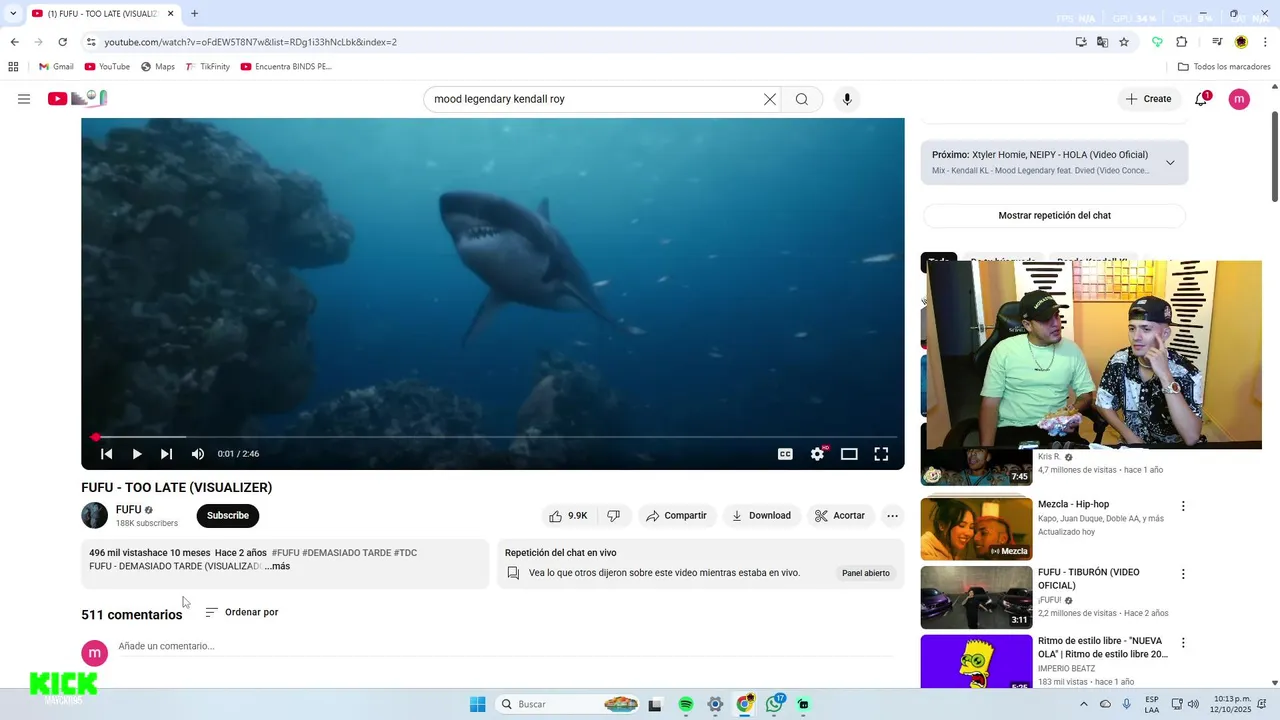
Task: Open the Acortar clip tool
Action: click(x=840, y=516)
